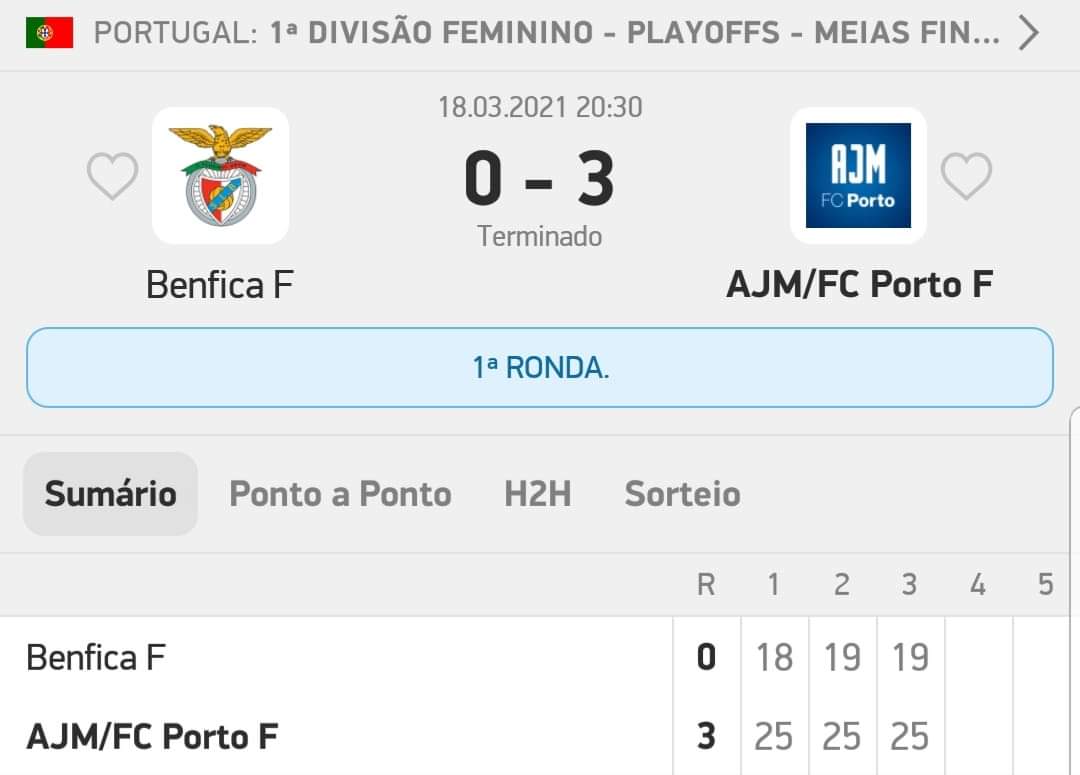Favorite AJM/FC Porto F with heart icon
The height and width of the screenshot is (775, 1080).
pyautogui.click(x=966, y=176)
